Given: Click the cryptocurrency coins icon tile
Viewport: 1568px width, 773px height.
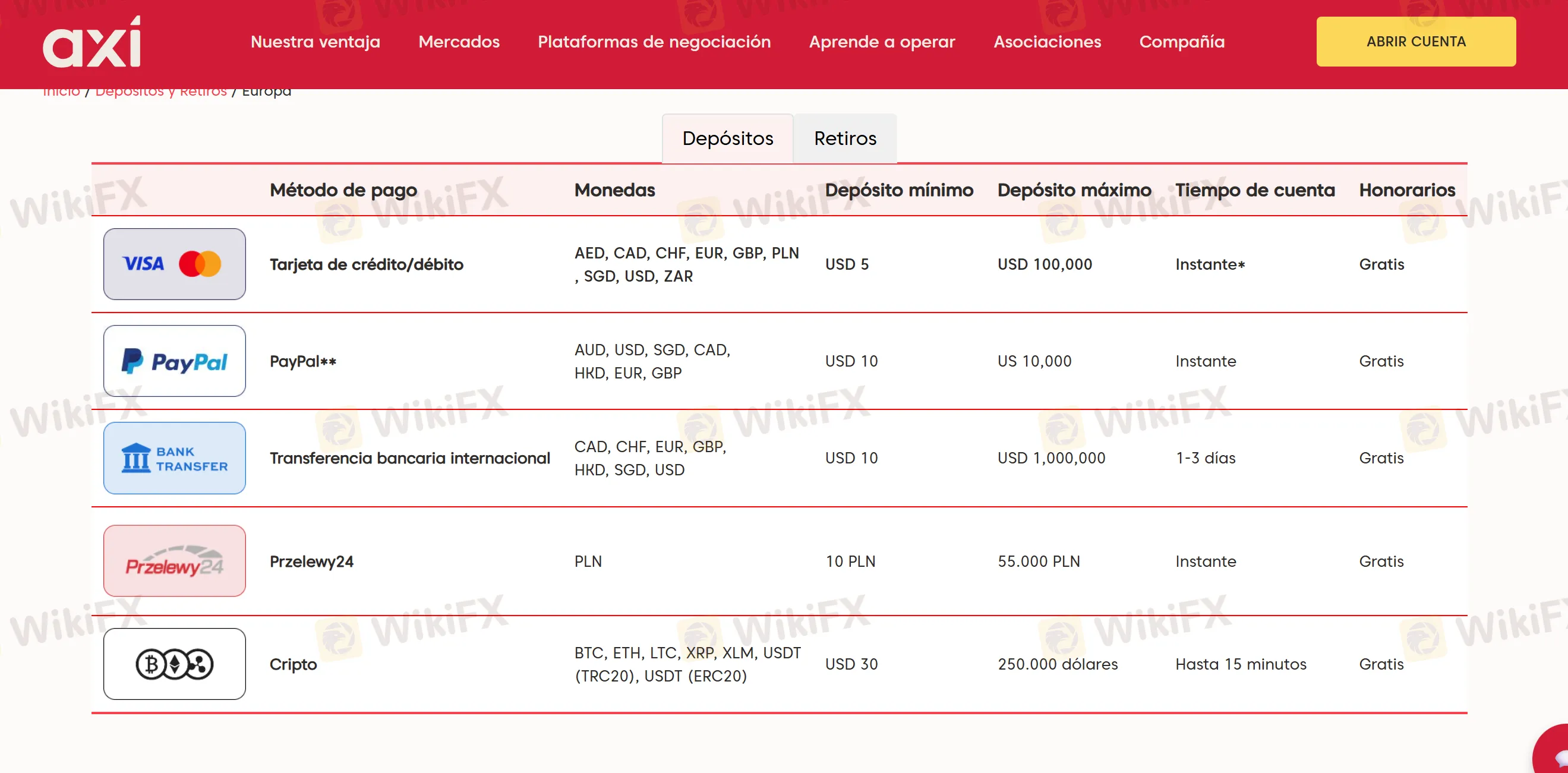Looking at the screenshot, I should pos(174,664).
